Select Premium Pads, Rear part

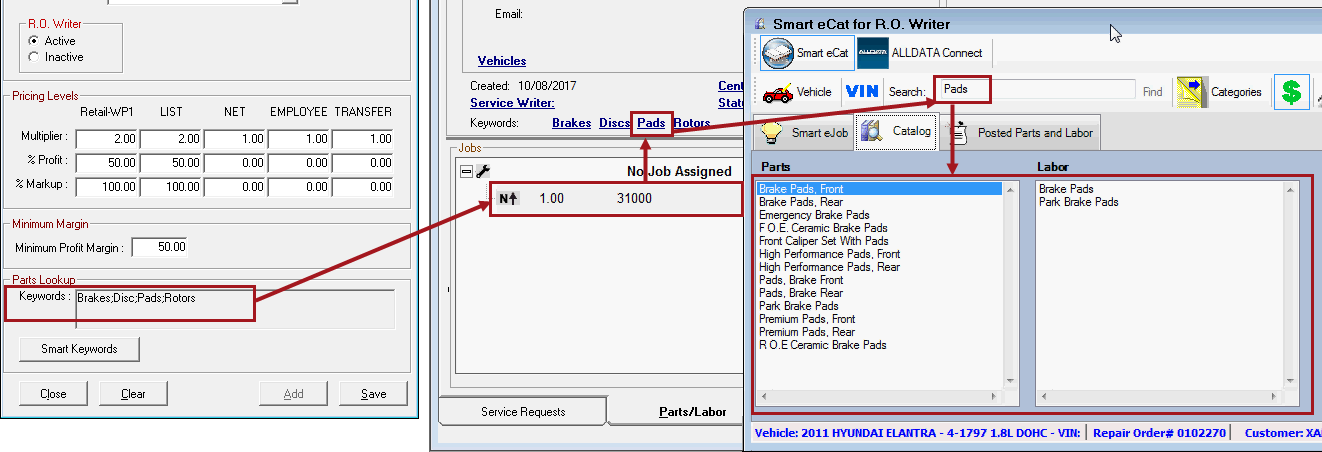807,332
